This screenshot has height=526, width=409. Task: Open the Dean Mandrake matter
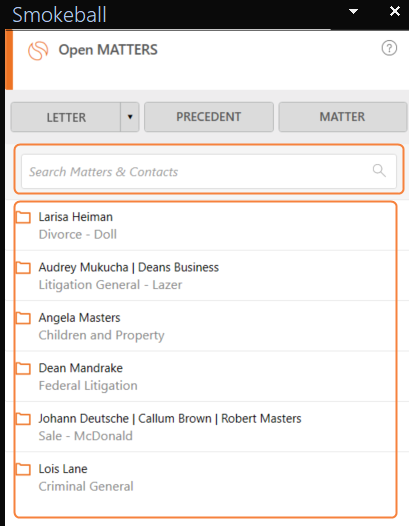click(x=81, y=368)
